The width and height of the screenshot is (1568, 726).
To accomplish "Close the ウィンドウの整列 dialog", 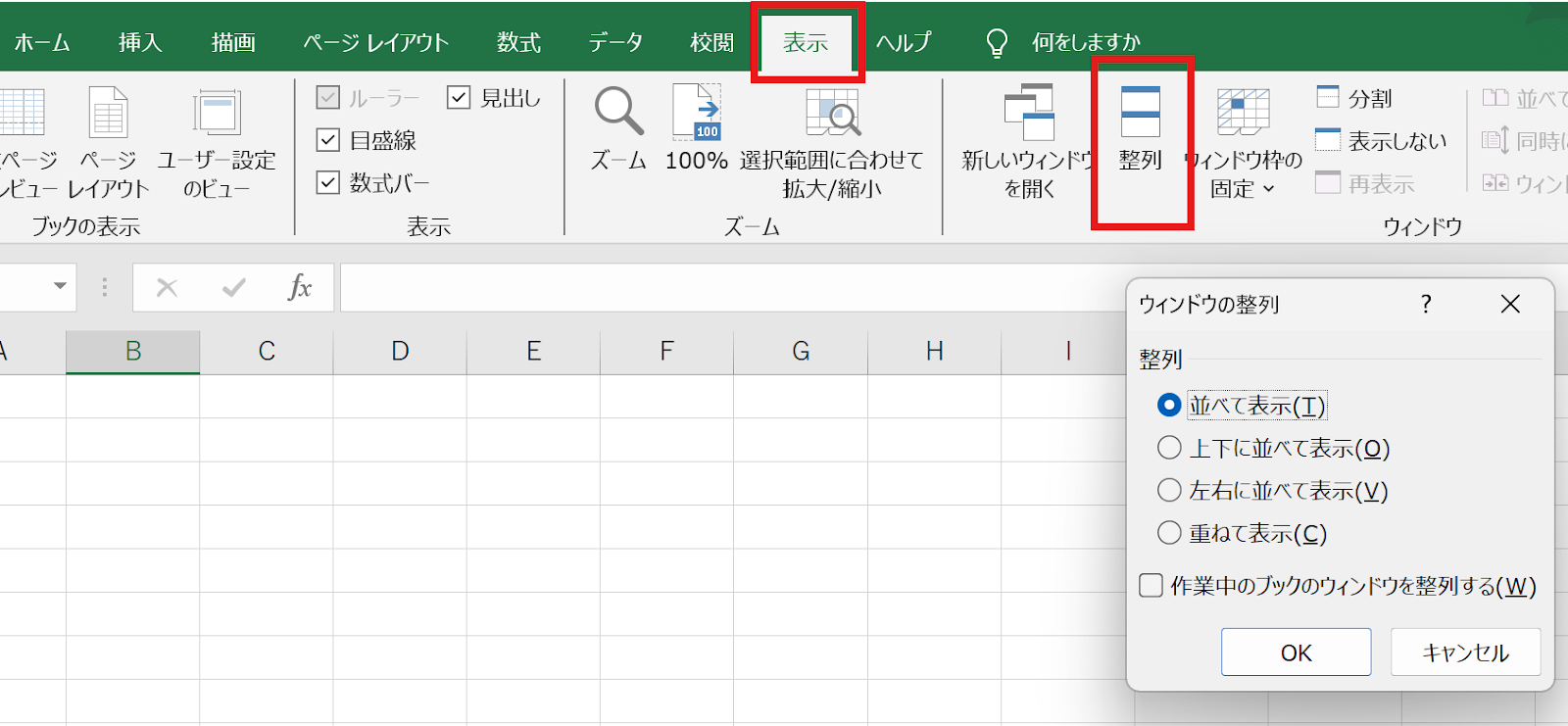I will [x=1510, y=304].
